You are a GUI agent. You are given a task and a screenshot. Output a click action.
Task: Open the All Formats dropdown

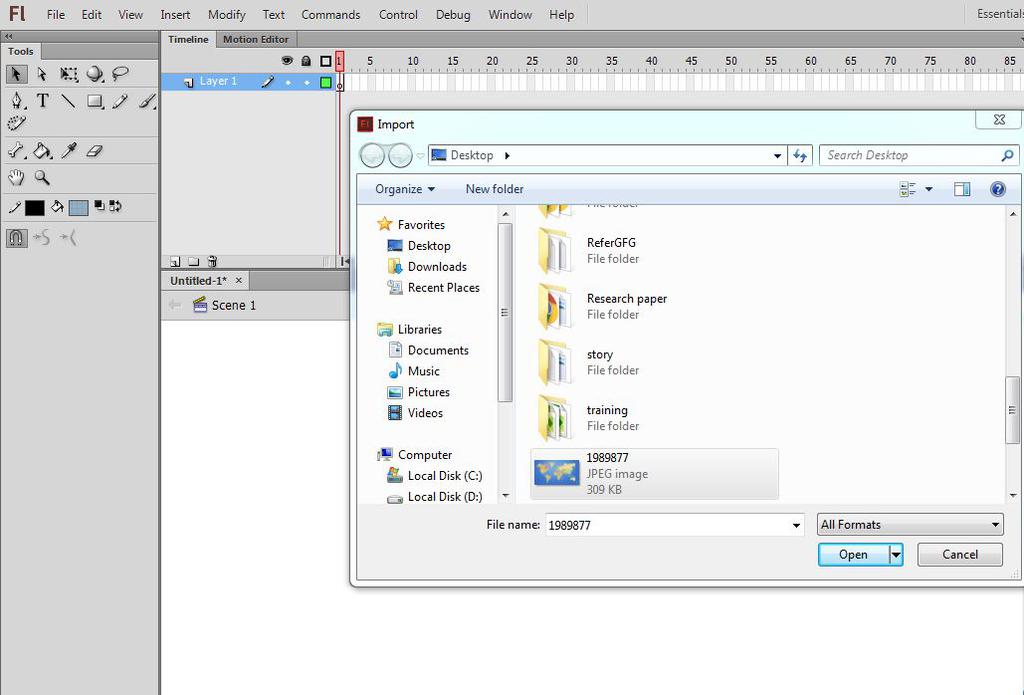pyautogui.click(x=910, y=525)
